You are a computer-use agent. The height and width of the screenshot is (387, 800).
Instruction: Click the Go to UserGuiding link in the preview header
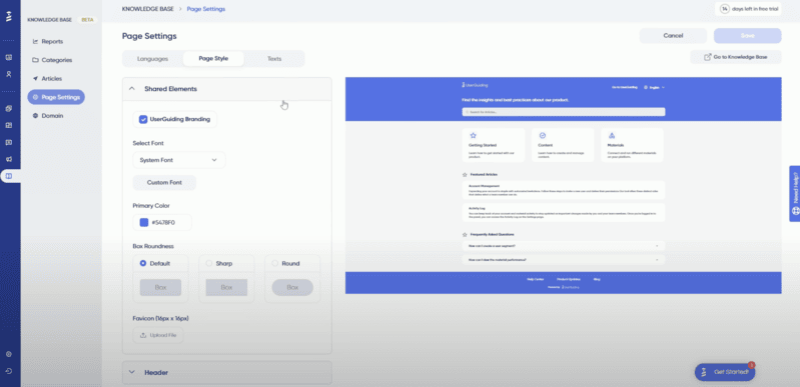pyautogui.click(x=625, y=87)
